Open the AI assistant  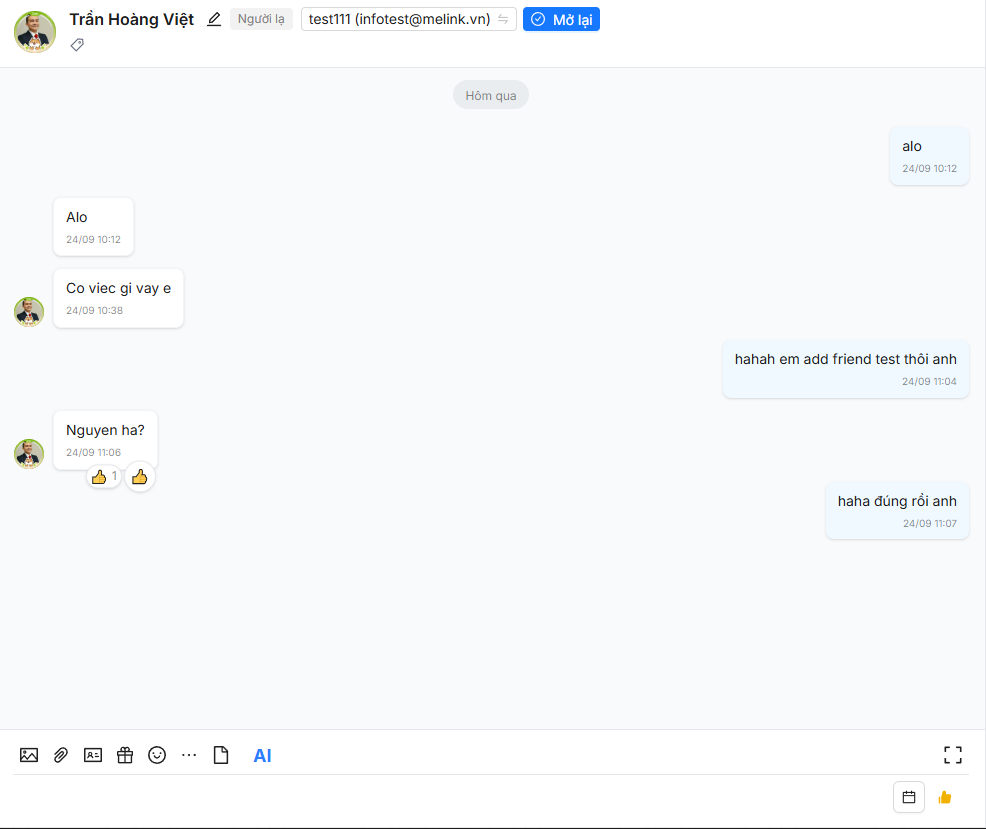[x=262, y=755]
